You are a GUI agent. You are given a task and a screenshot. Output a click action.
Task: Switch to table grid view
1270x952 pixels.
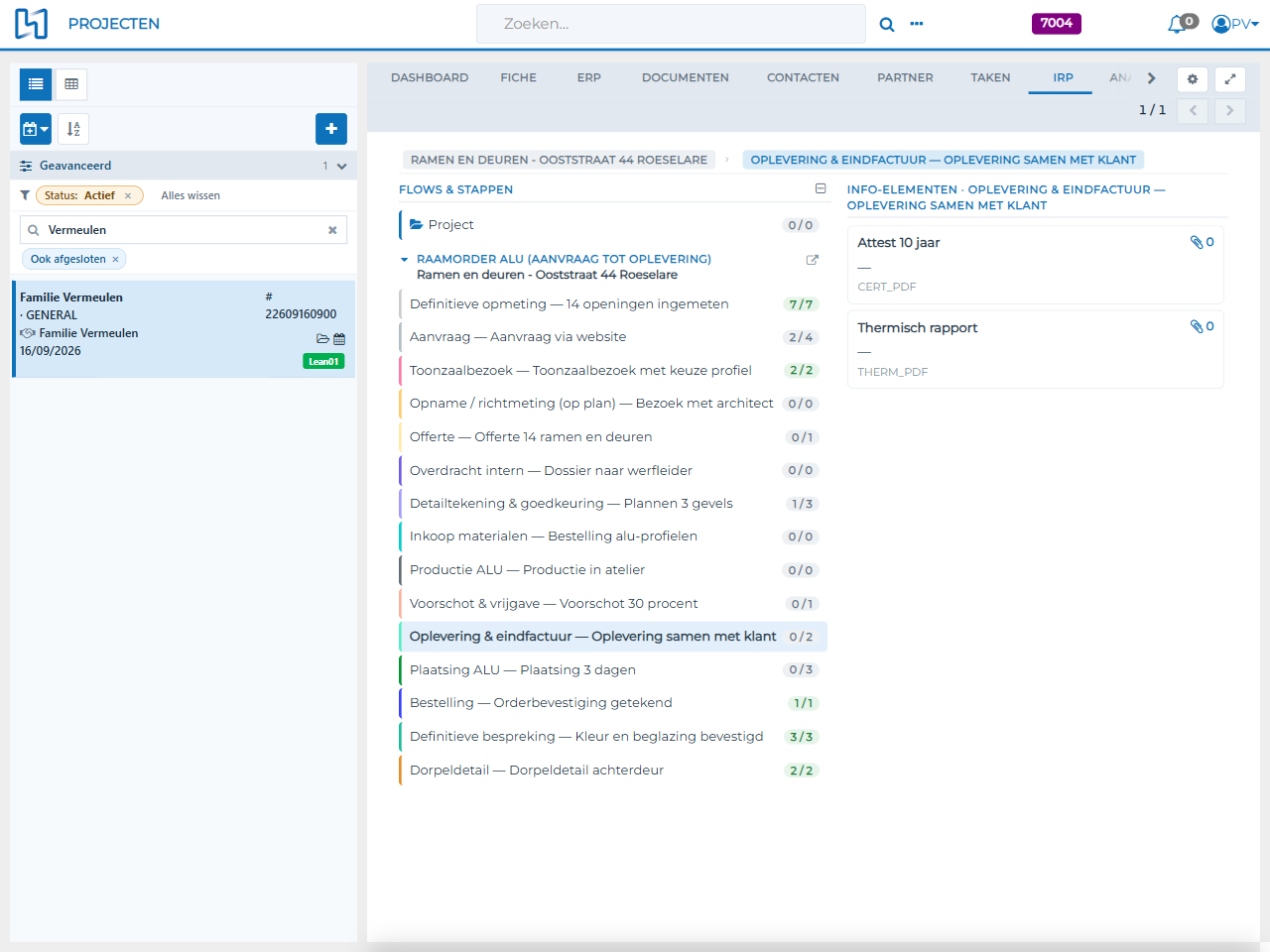71,84
